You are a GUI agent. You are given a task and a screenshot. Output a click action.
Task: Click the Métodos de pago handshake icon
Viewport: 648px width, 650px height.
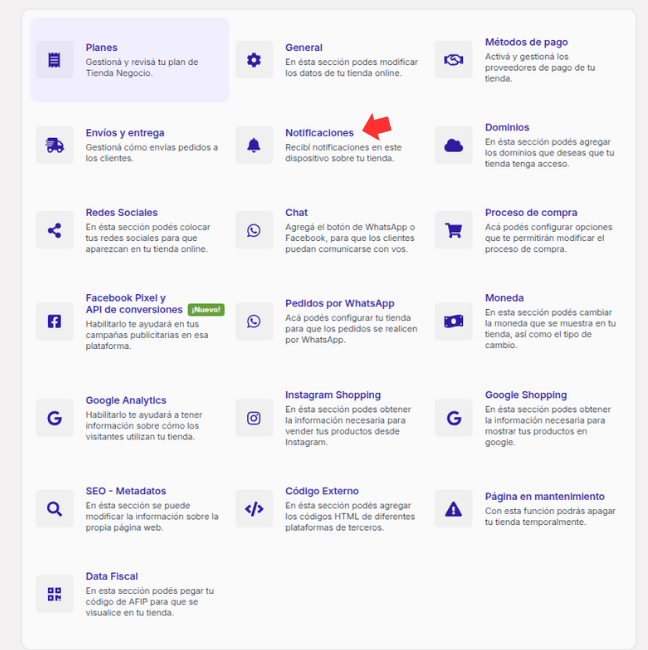tap(454, 60)
